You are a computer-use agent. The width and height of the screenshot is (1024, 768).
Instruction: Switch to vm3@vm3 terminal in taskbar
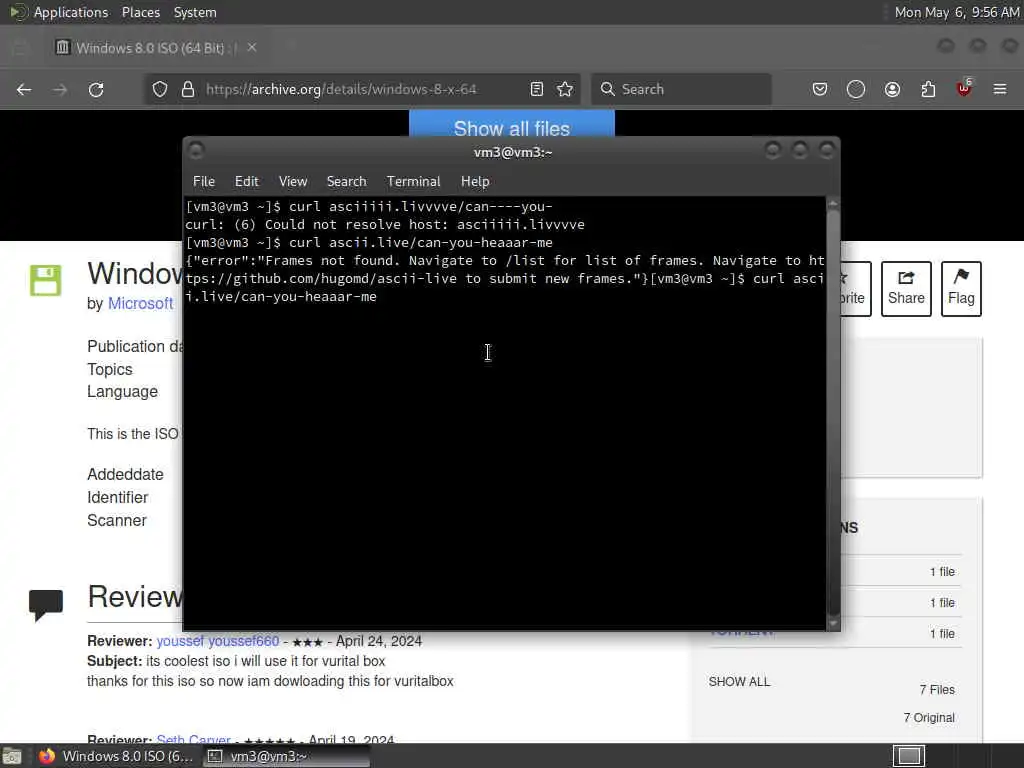[285, 756]
